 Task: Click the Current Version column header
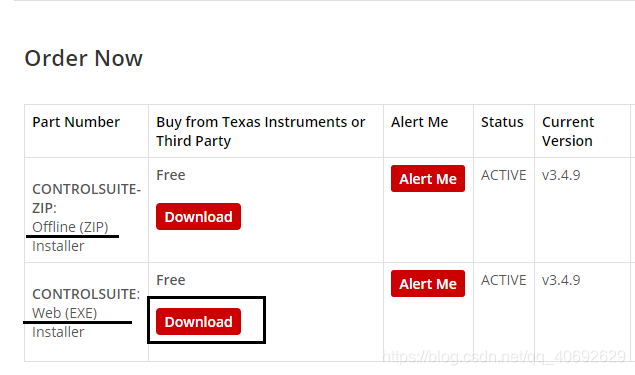(568, 131)
